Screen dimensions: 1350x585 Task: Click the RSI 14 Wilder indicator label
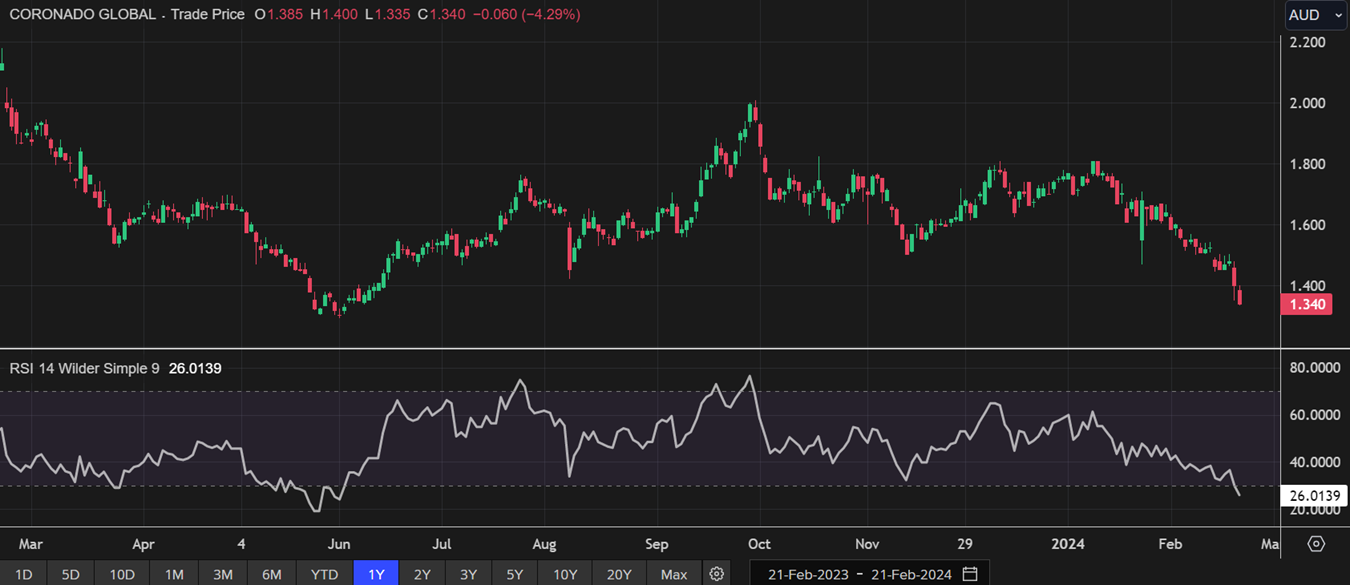pos(84,368)
